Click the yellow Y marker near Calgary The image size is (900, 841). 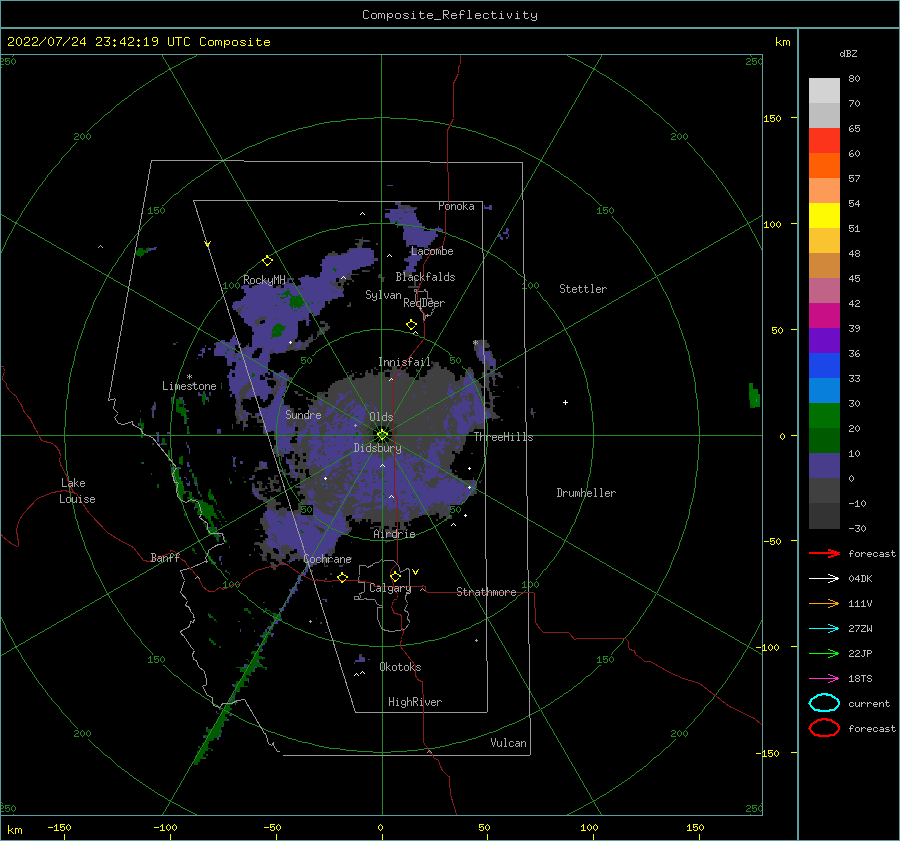pos(415,572)
